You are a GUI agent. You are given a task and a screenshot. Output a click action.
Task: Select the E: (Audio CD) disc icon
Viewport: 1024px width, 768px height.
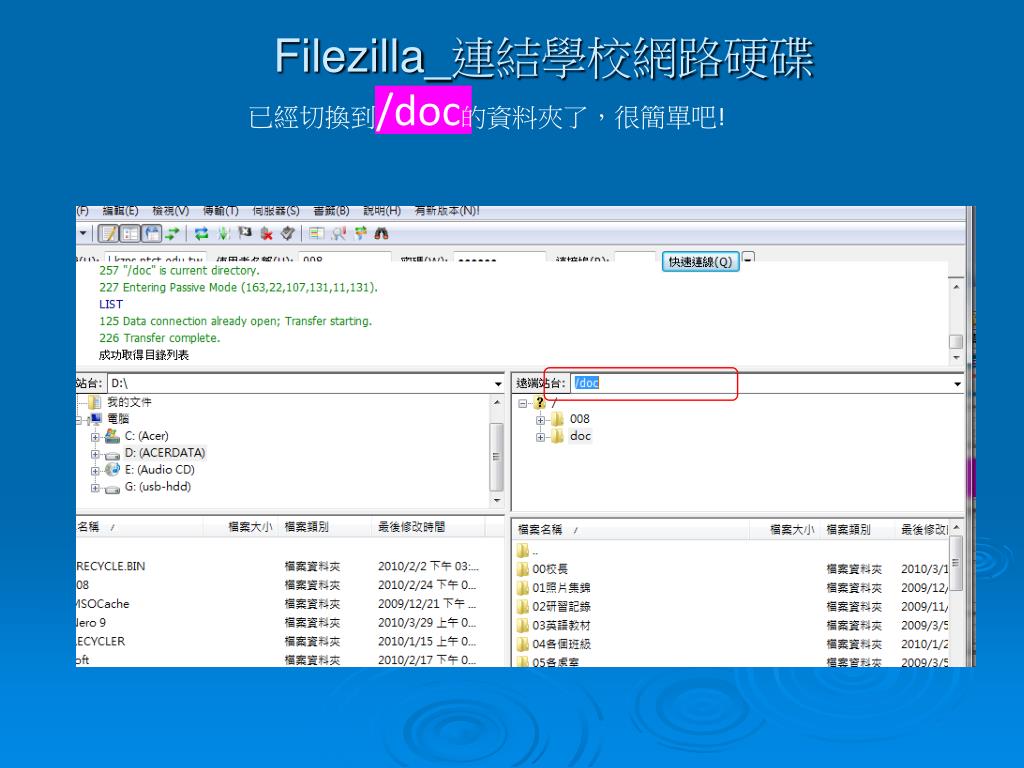[x=112, y=470]
